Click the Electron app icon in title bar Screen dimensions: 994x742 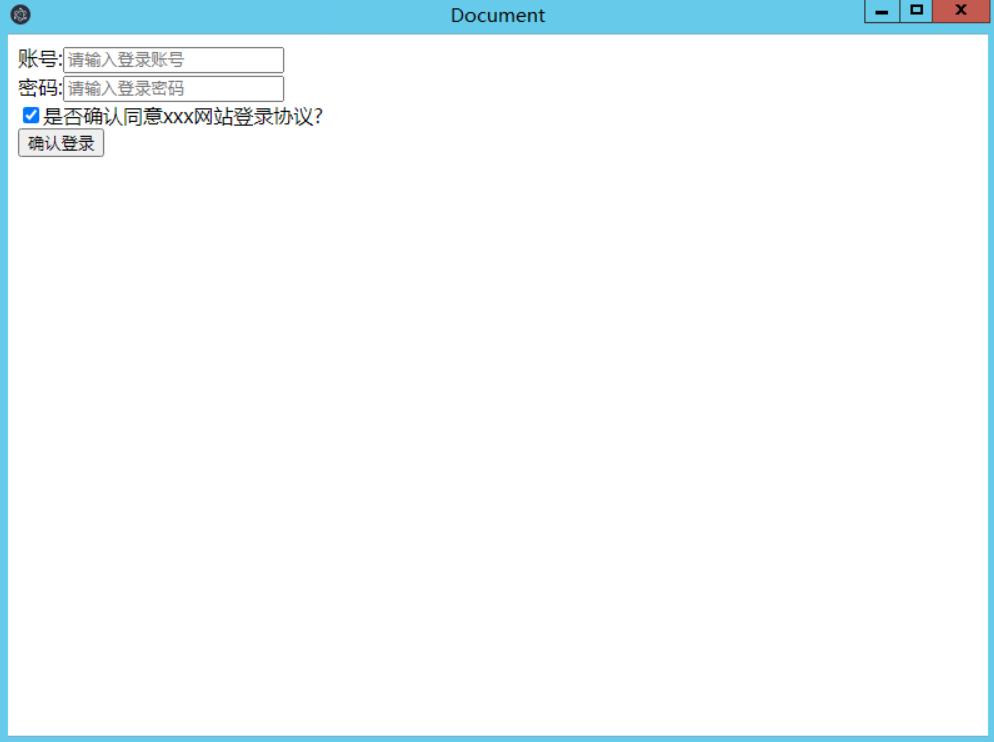[x=20, y=15]
